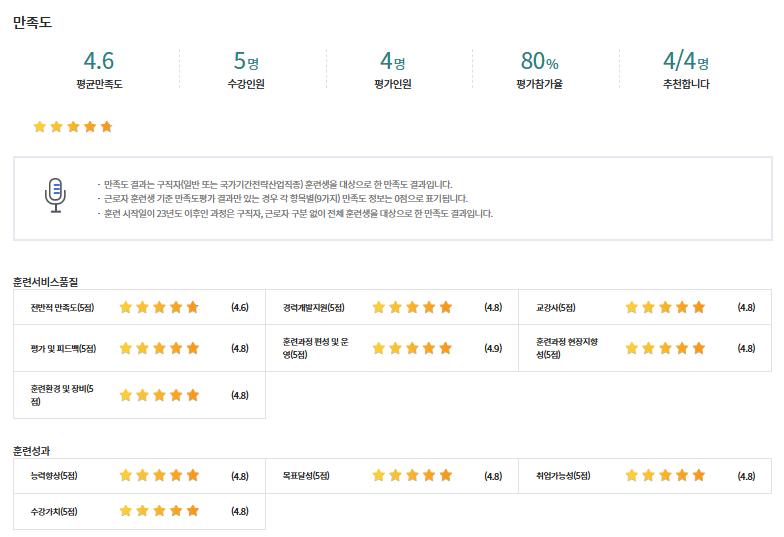
Task: Select the 80% 평가참가율 figure
Action: click(539, 61)
